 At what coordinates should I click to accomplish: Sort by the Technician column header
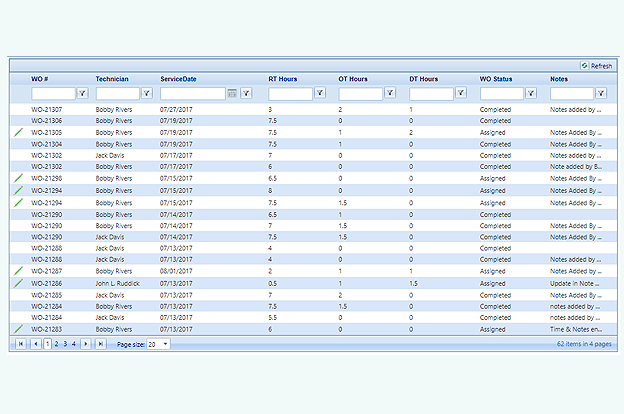[112, 78]
